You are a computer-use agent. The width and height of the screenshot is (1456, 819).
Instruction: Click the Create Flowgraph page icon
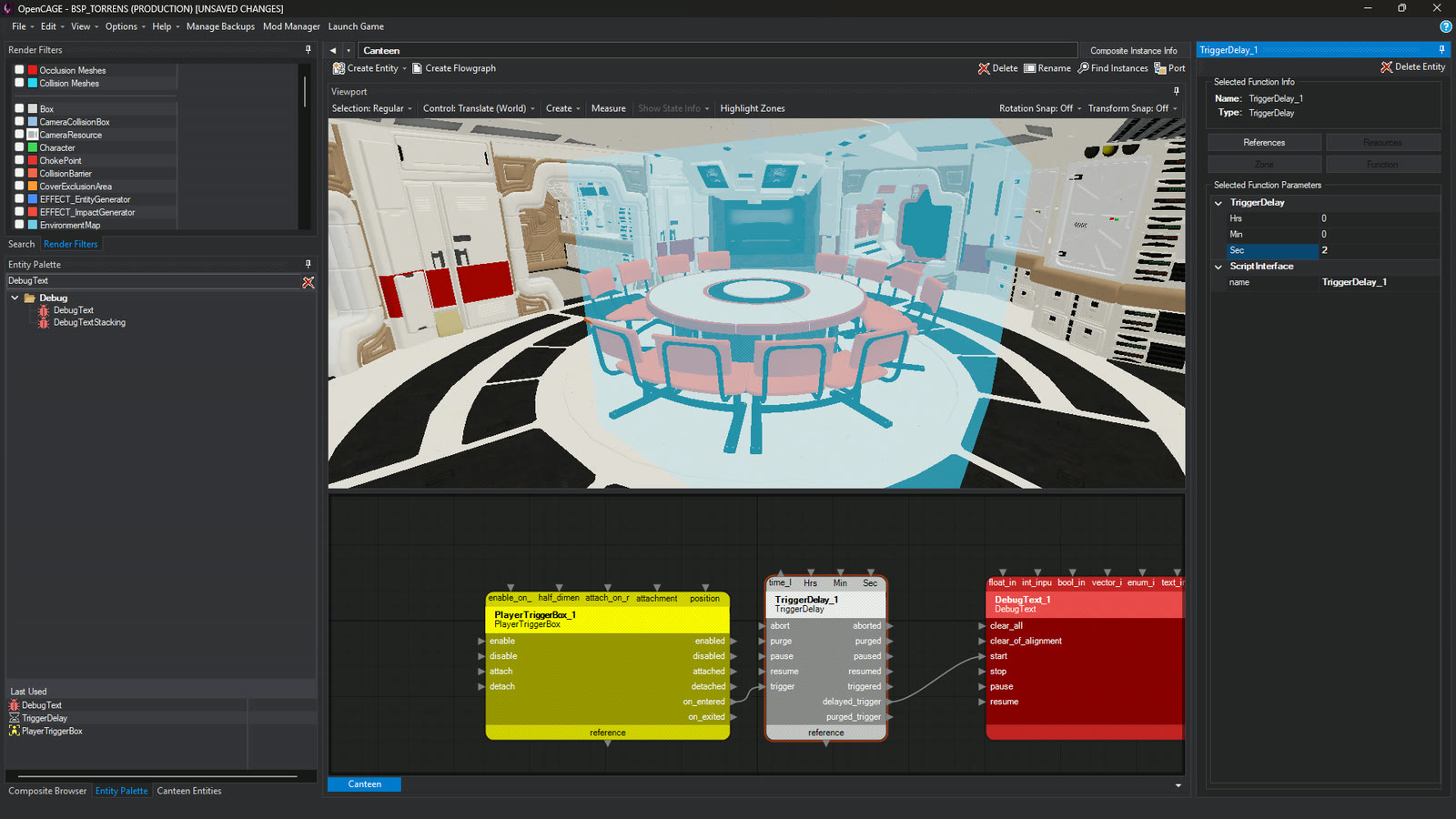(417, 68)
